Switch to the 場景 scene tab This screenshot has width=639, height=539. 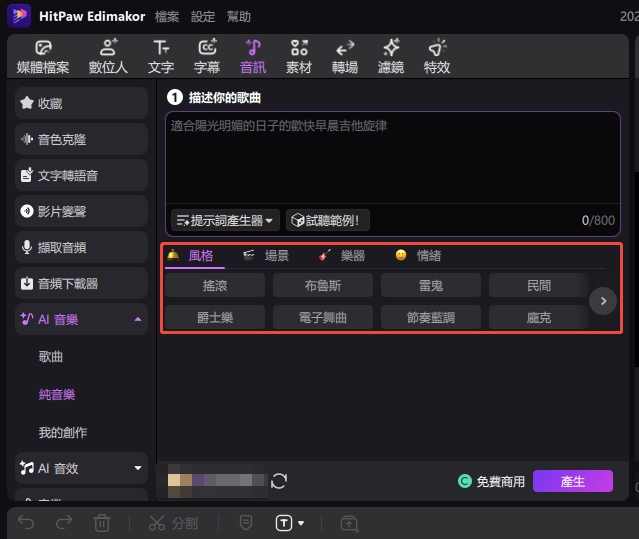point(266,256)
